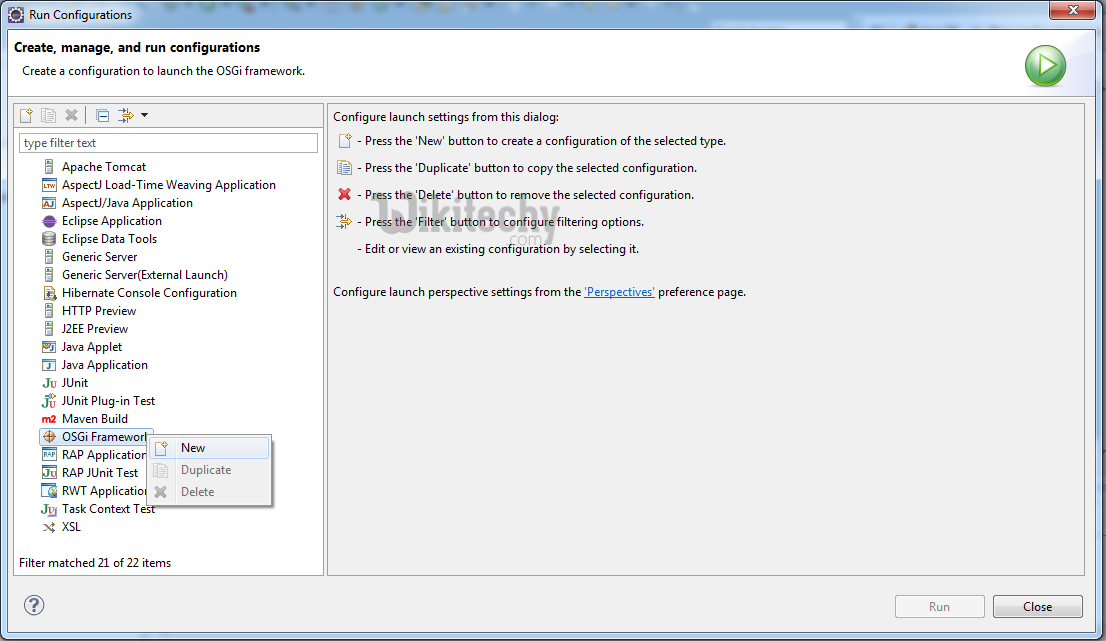
Task: Click the Eclipse Application icon in tree
Action: tap(49, 221)
